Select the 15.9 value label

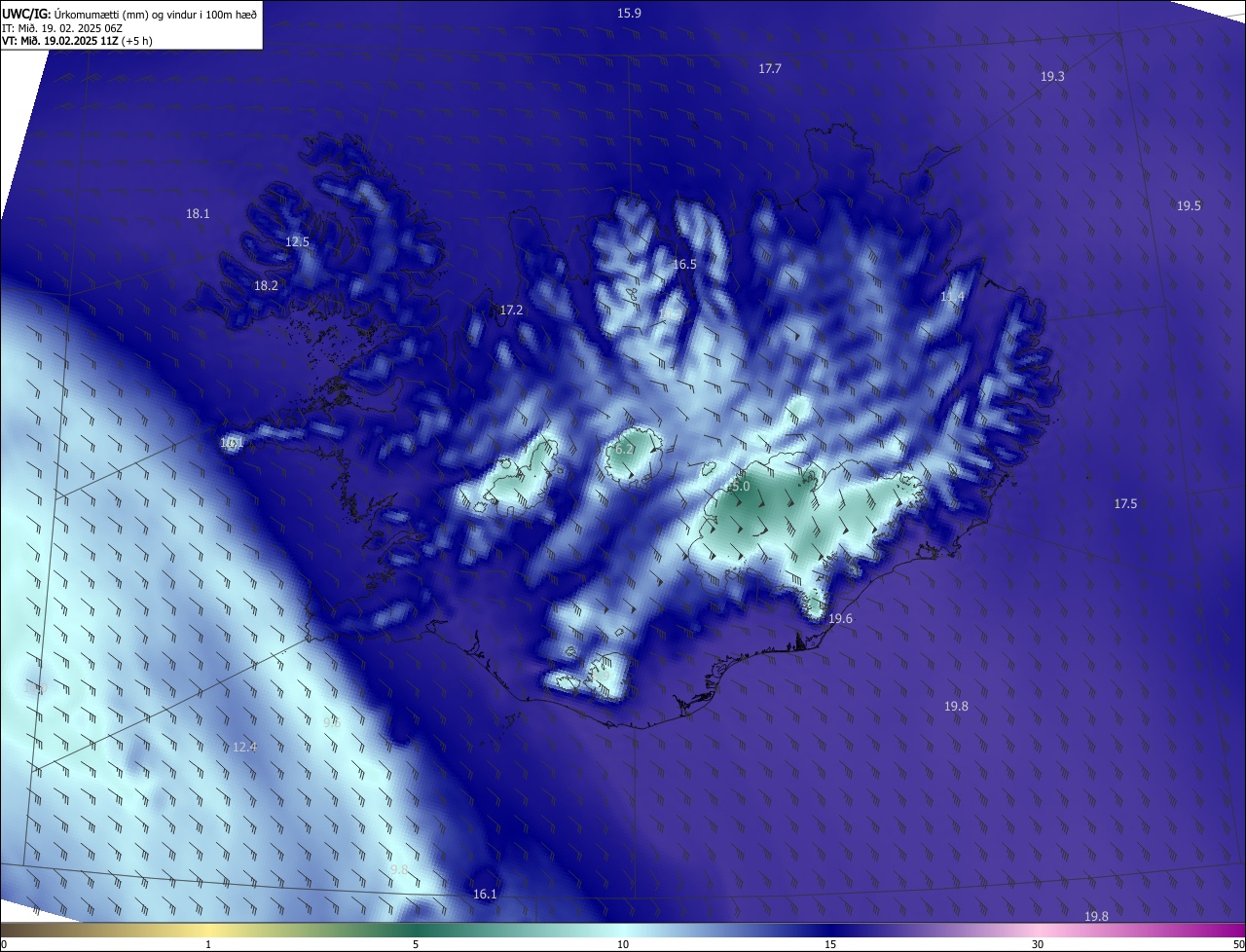point(629,13)
